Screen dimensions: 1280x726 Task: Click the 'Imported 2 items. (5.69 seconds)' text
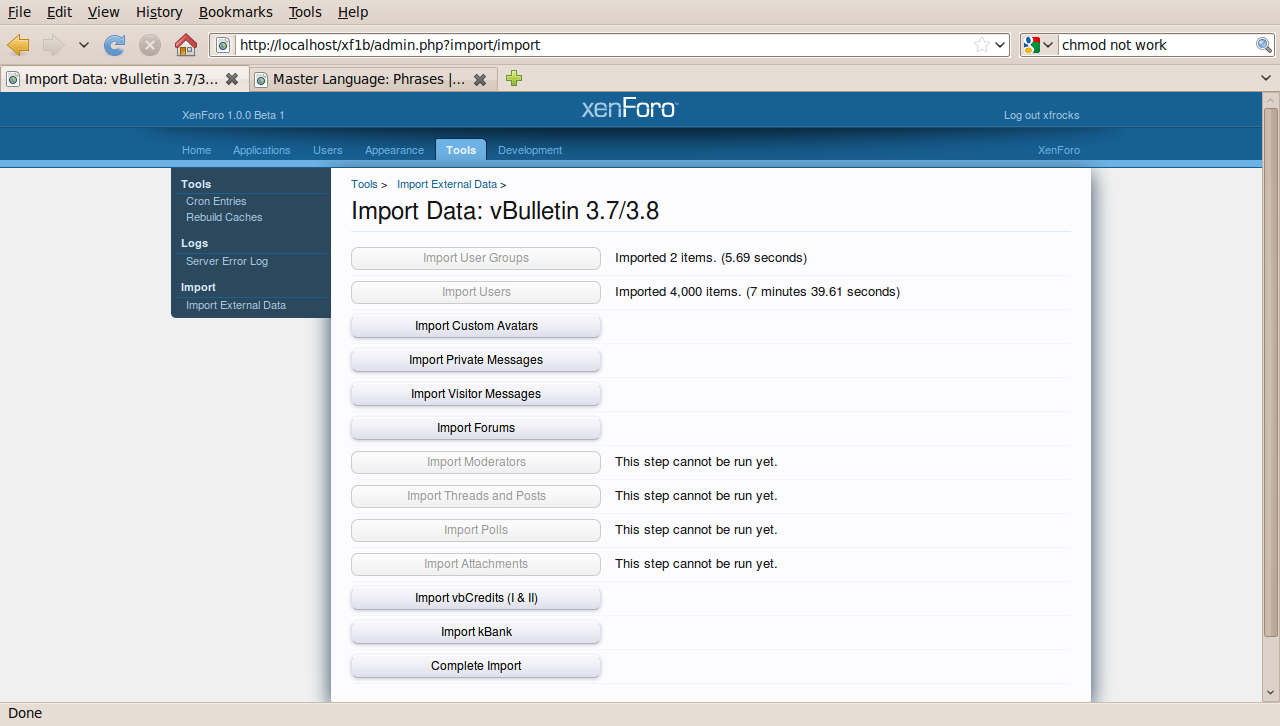pos(711,258)
